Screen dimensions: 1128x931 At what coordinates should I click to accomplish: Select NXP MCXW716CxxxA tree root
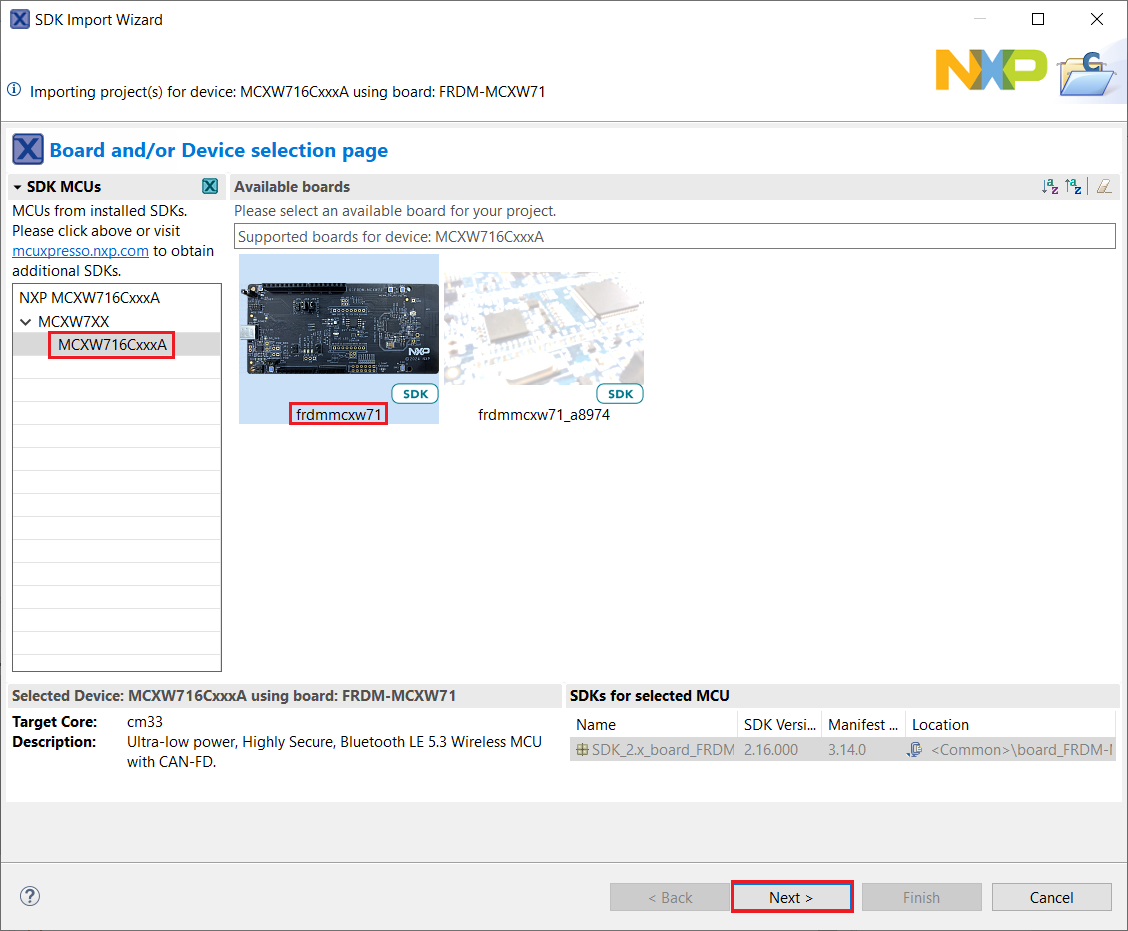(89, 298)
